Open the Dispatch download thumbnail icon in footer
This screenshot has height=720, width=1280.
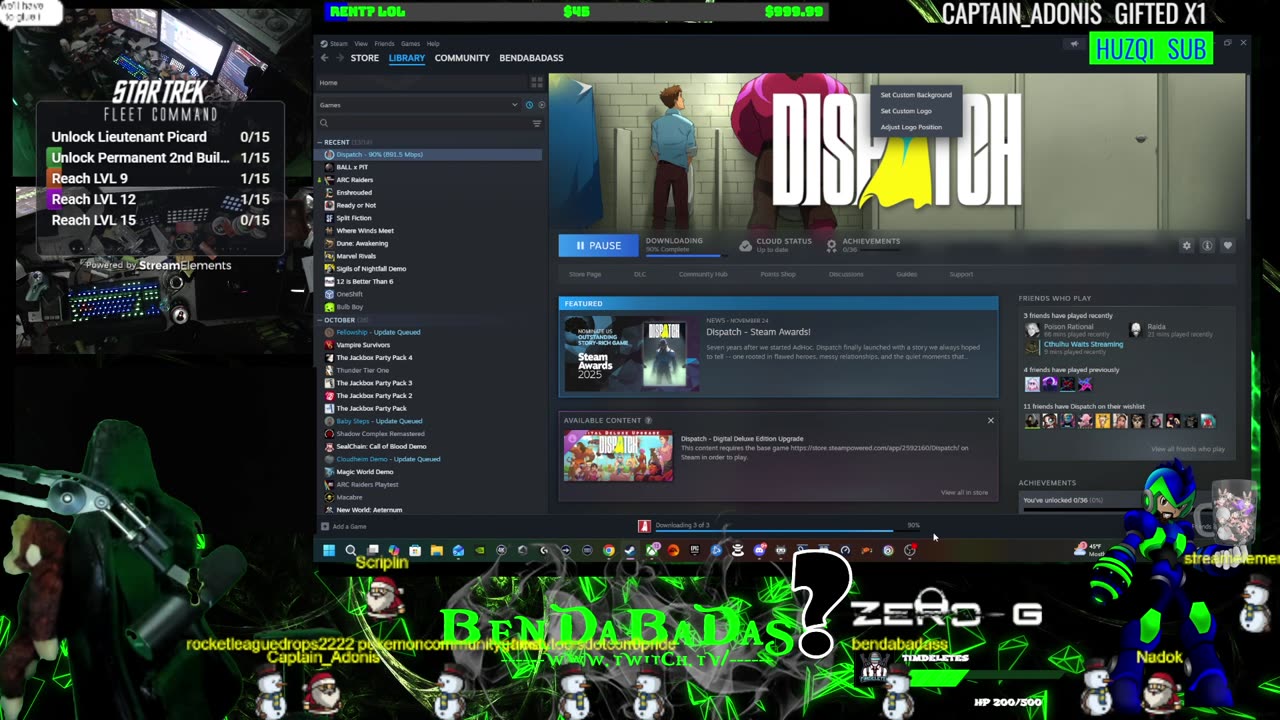pos(644,526)
